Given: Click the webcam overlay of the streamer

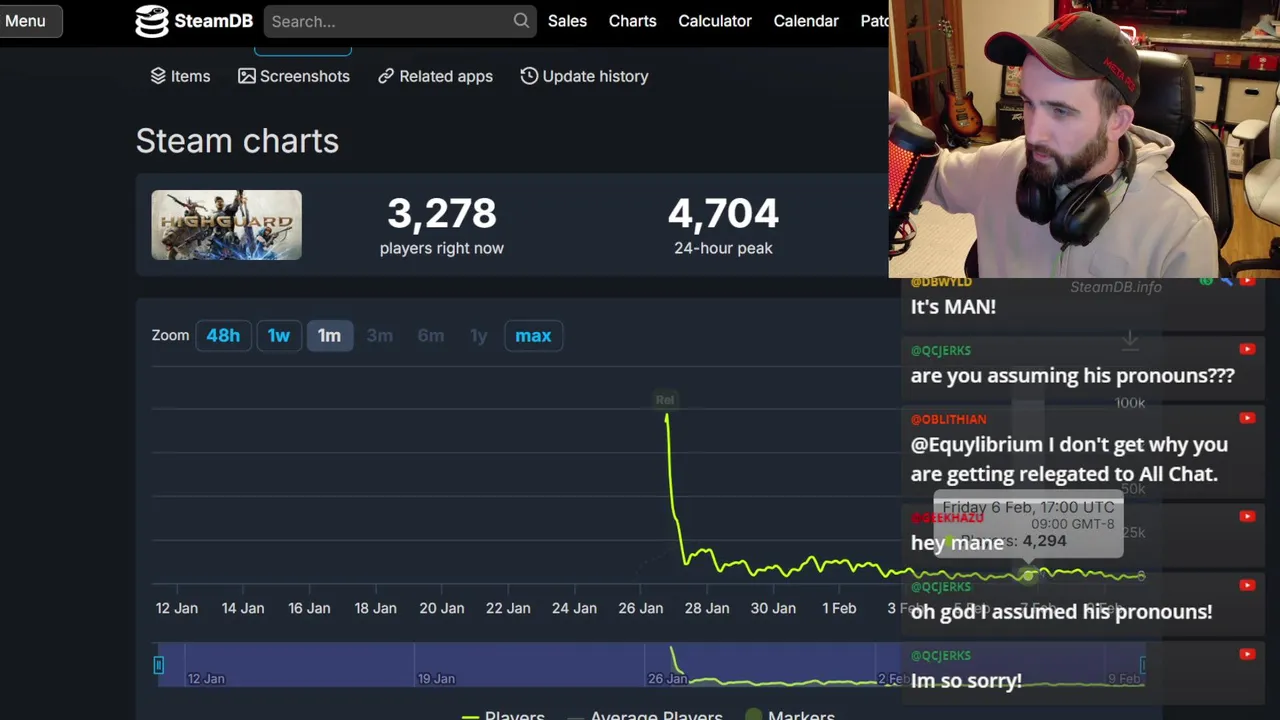Looking at the screenshot, I should (x=1084, y=139).
